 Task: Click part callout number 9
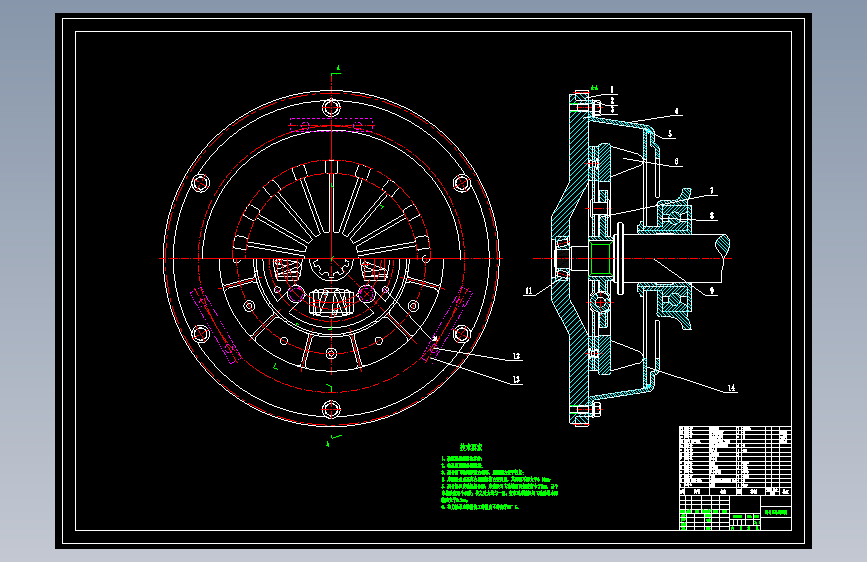coord(712,290)
